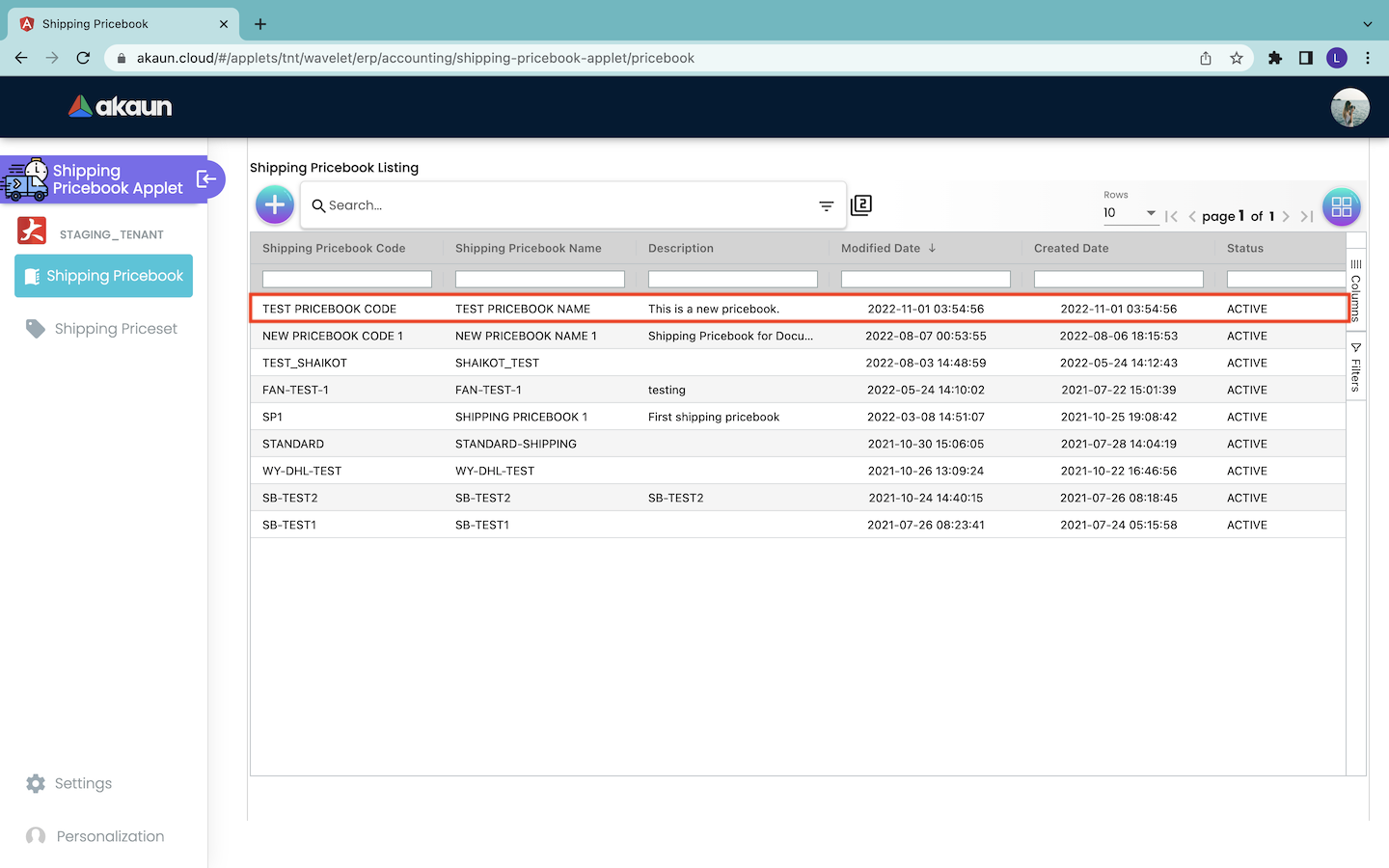Click the akaun logo
This screenshot has height=868, width=1389.
(x=121, y=106)
